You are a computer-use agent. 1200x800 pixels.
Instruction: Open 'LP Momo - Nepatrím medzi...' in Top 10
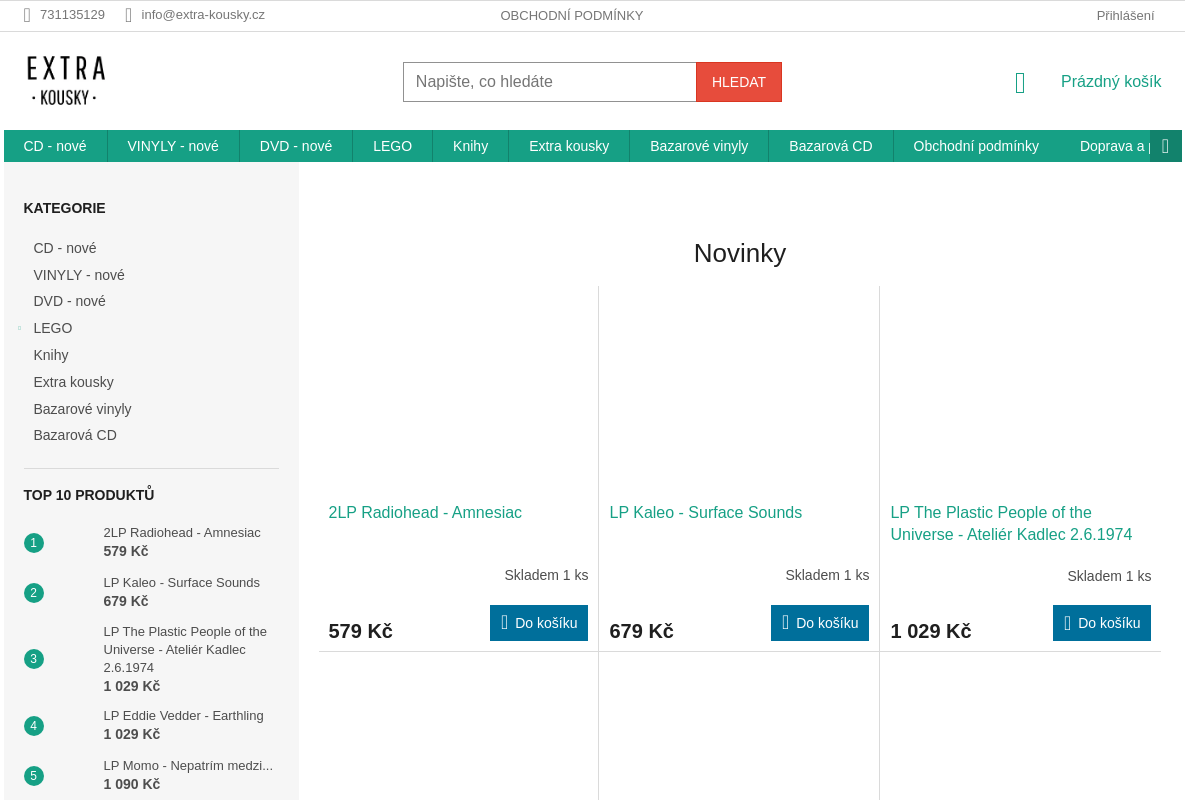188,766
